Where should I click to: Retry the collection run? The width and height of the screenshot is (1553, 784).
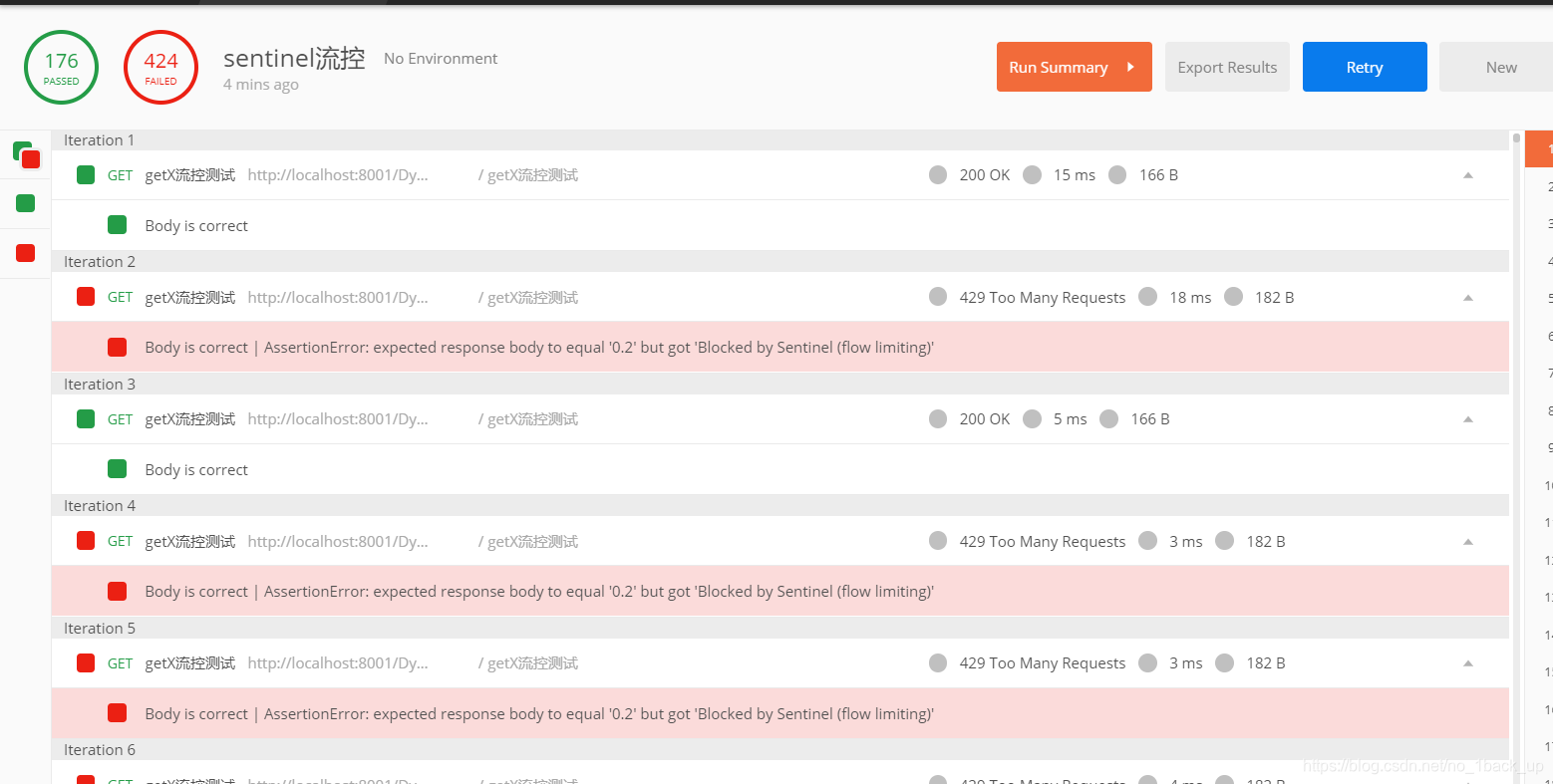(x=1365, y=67)
